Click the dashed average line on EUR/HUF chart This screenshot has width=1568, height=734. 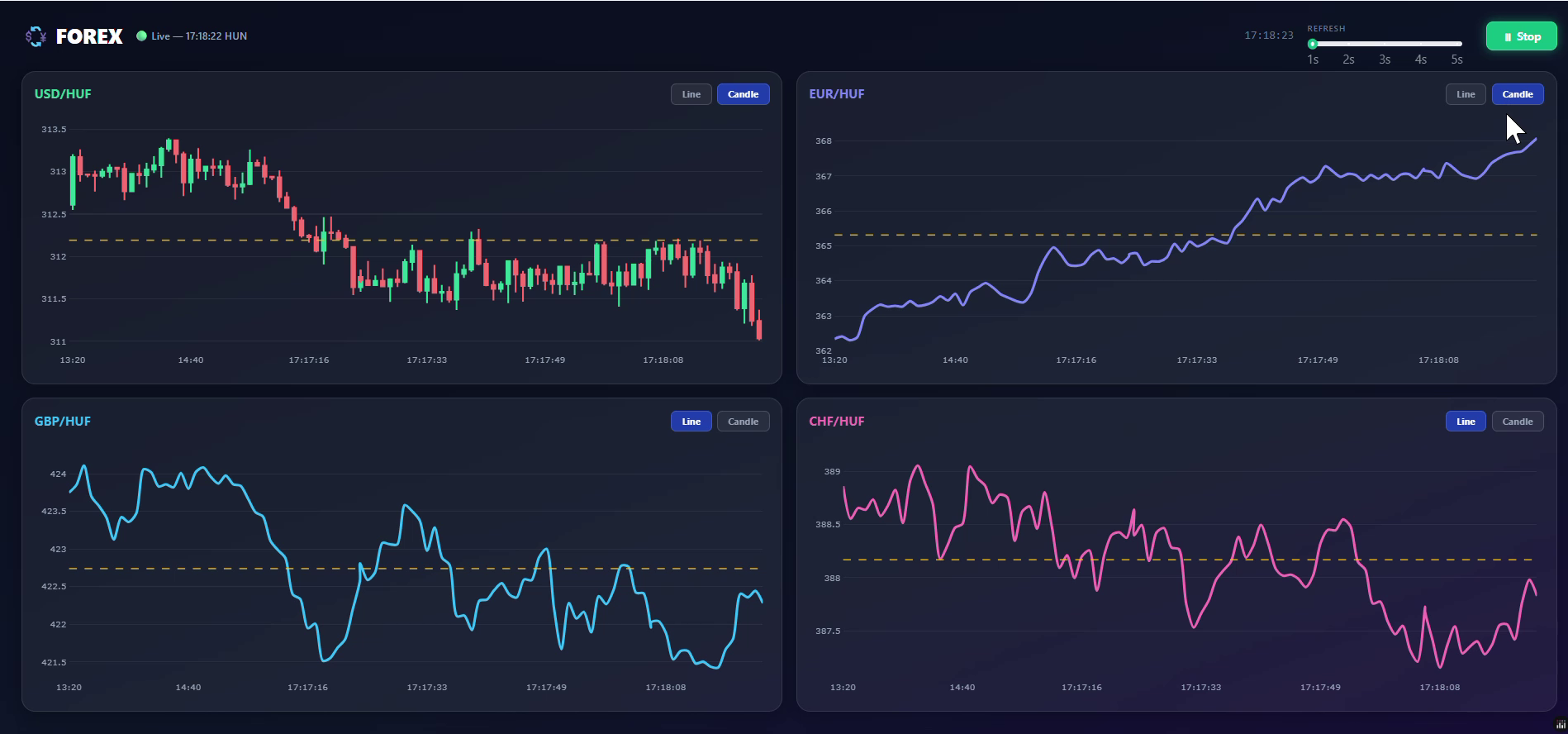click(x=1186, y=235)
